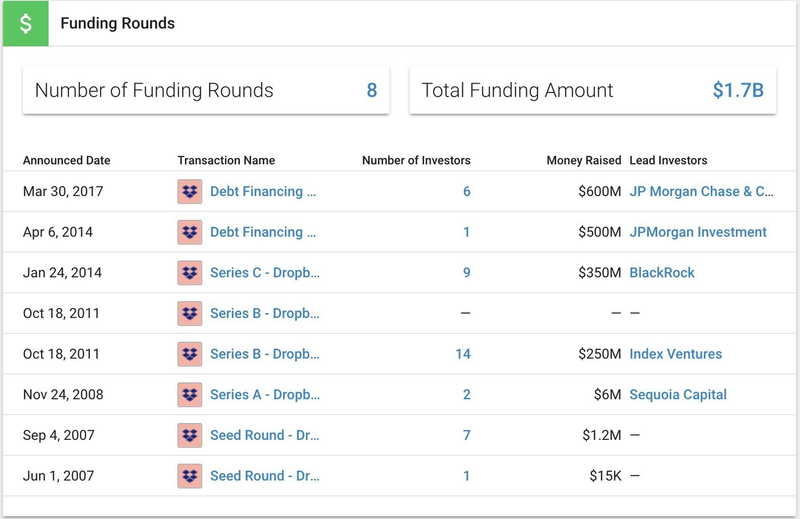Visit the JP Morgan Chase lead investor page

(x=702, y=192)
